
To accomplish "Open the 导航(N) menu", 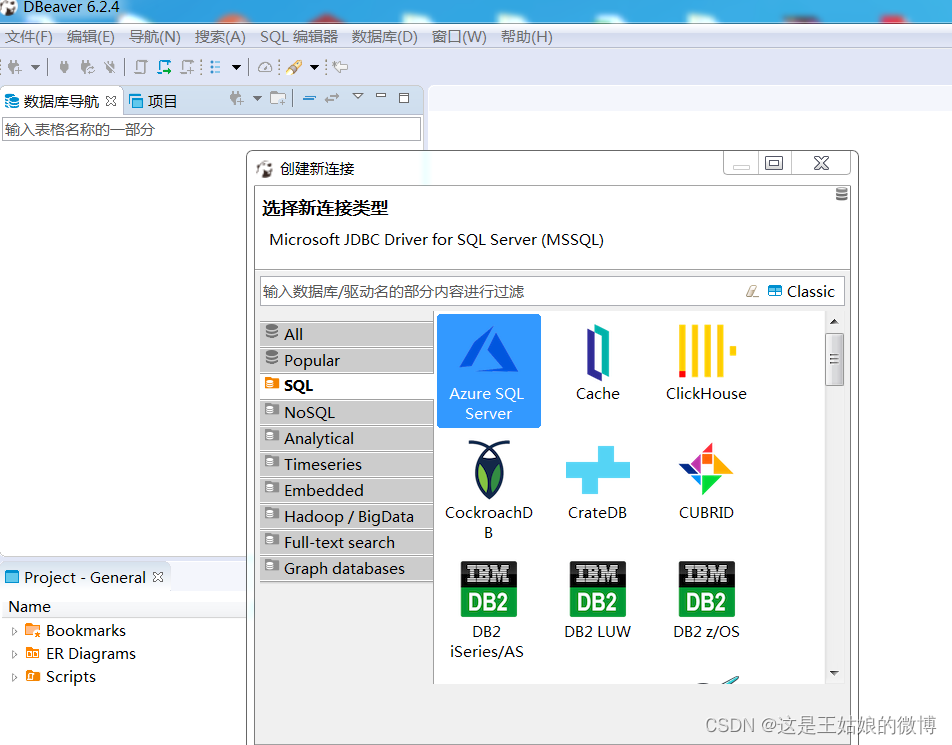I will pyautogui.click(x=154, y=37).
